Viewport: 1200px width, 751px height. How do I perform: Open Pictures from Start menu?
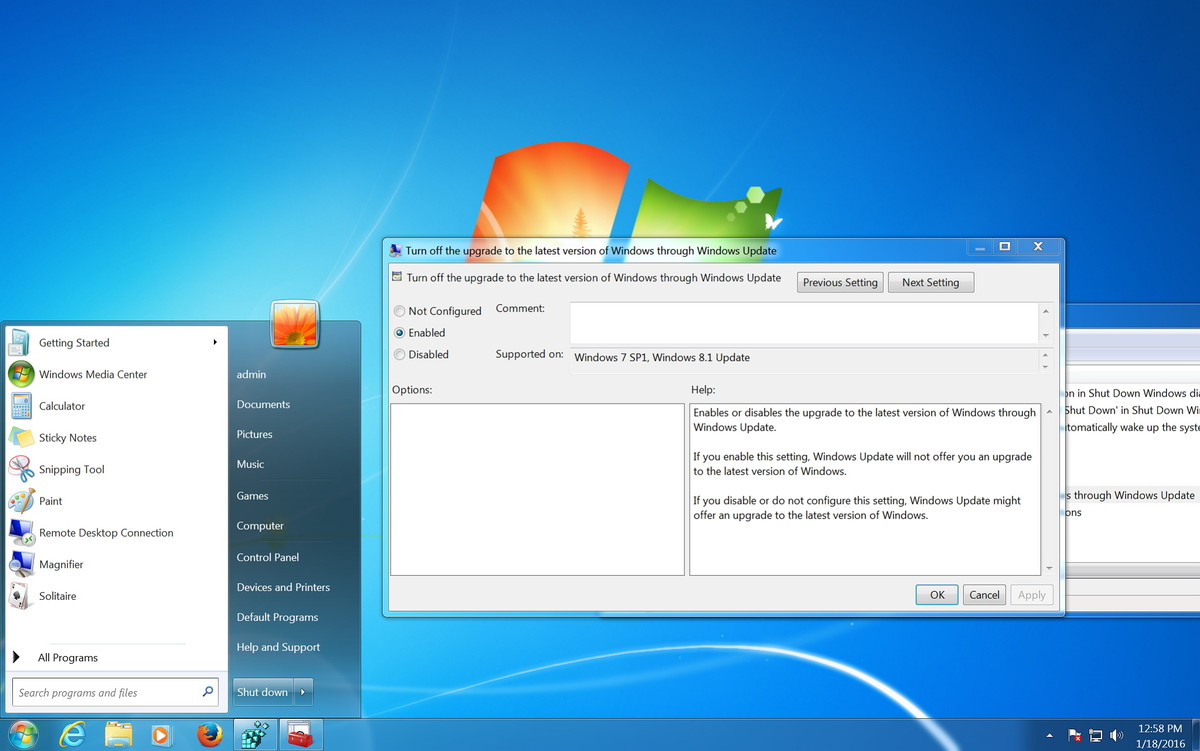(254, 434)
